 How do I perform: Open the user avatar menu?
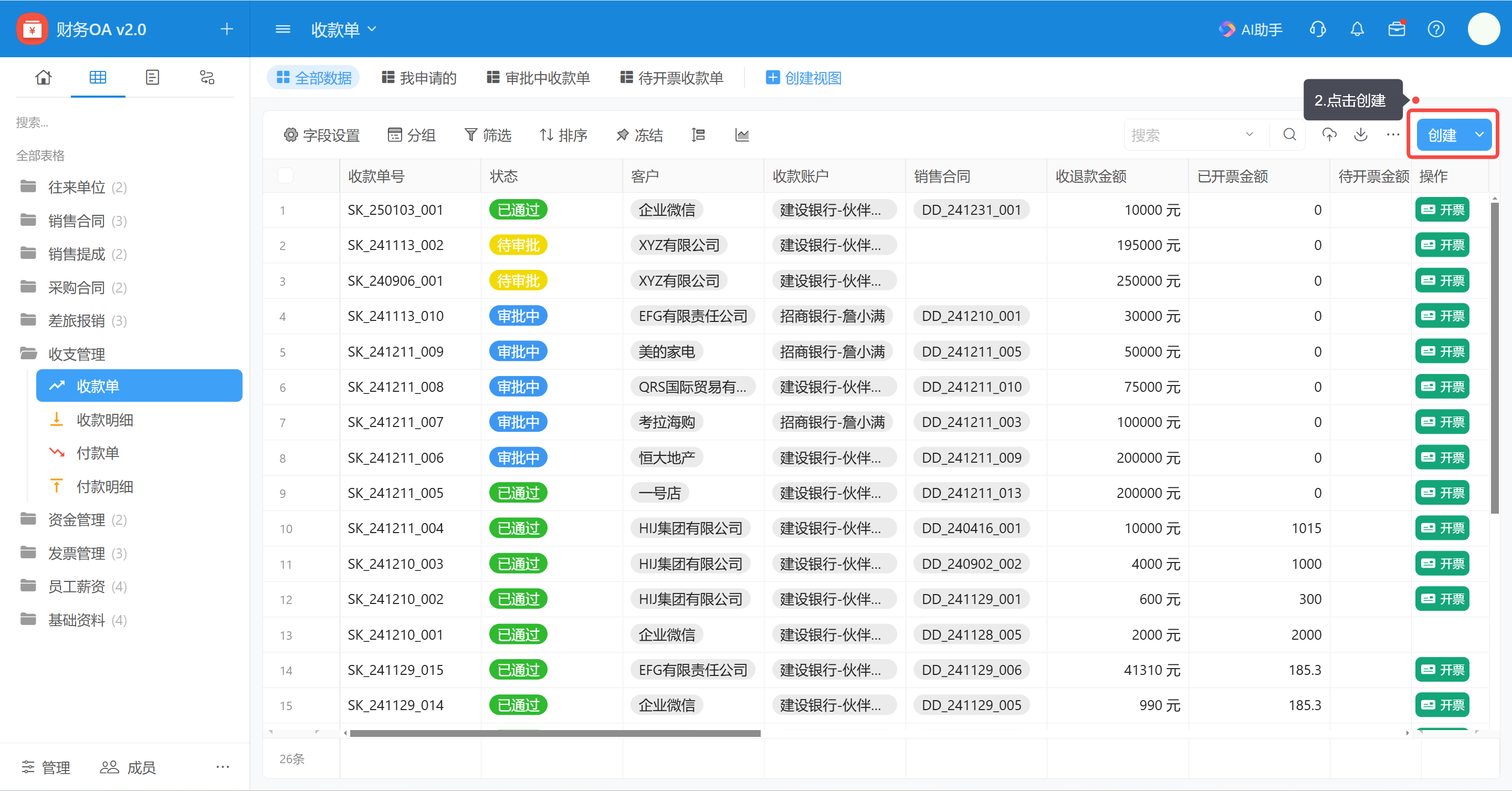tap(1483, 29)
